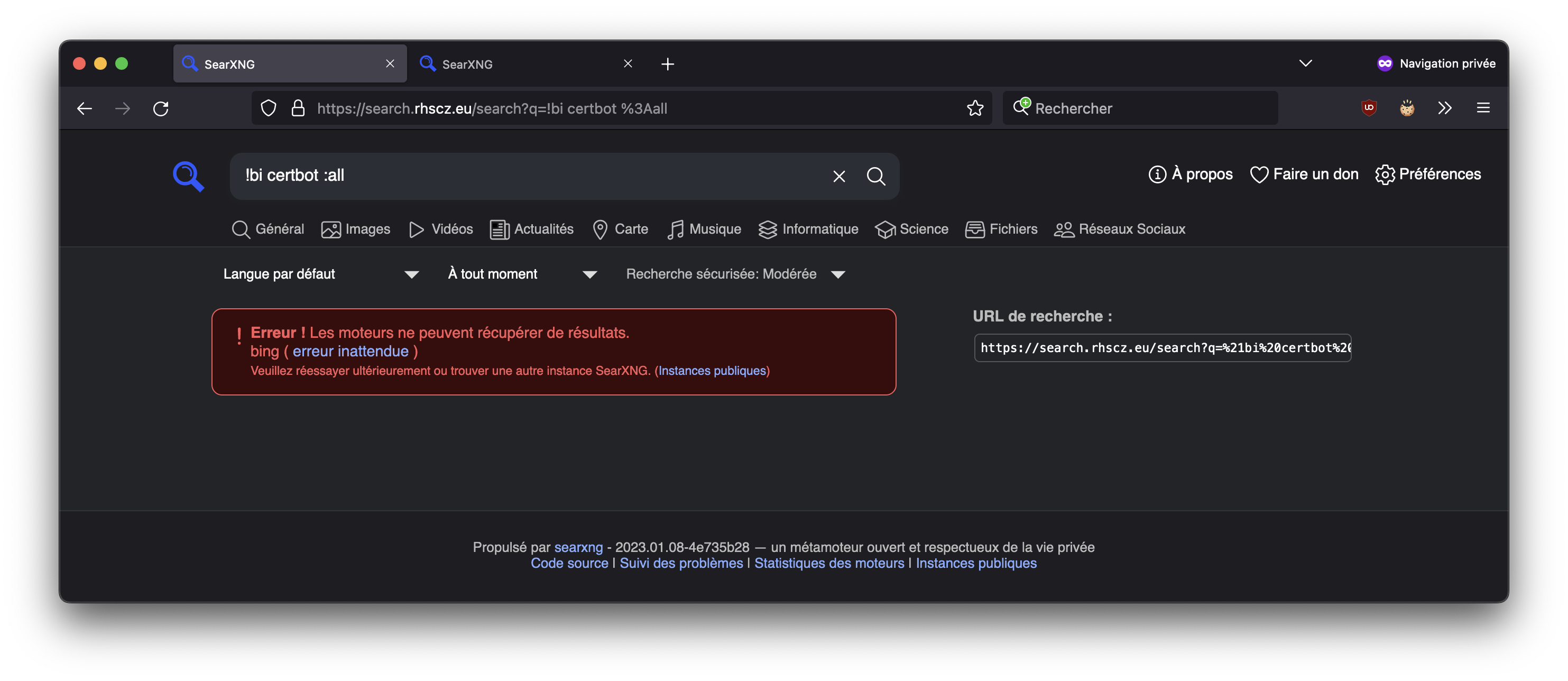Bookmark this page with the star

pos(975,108)
